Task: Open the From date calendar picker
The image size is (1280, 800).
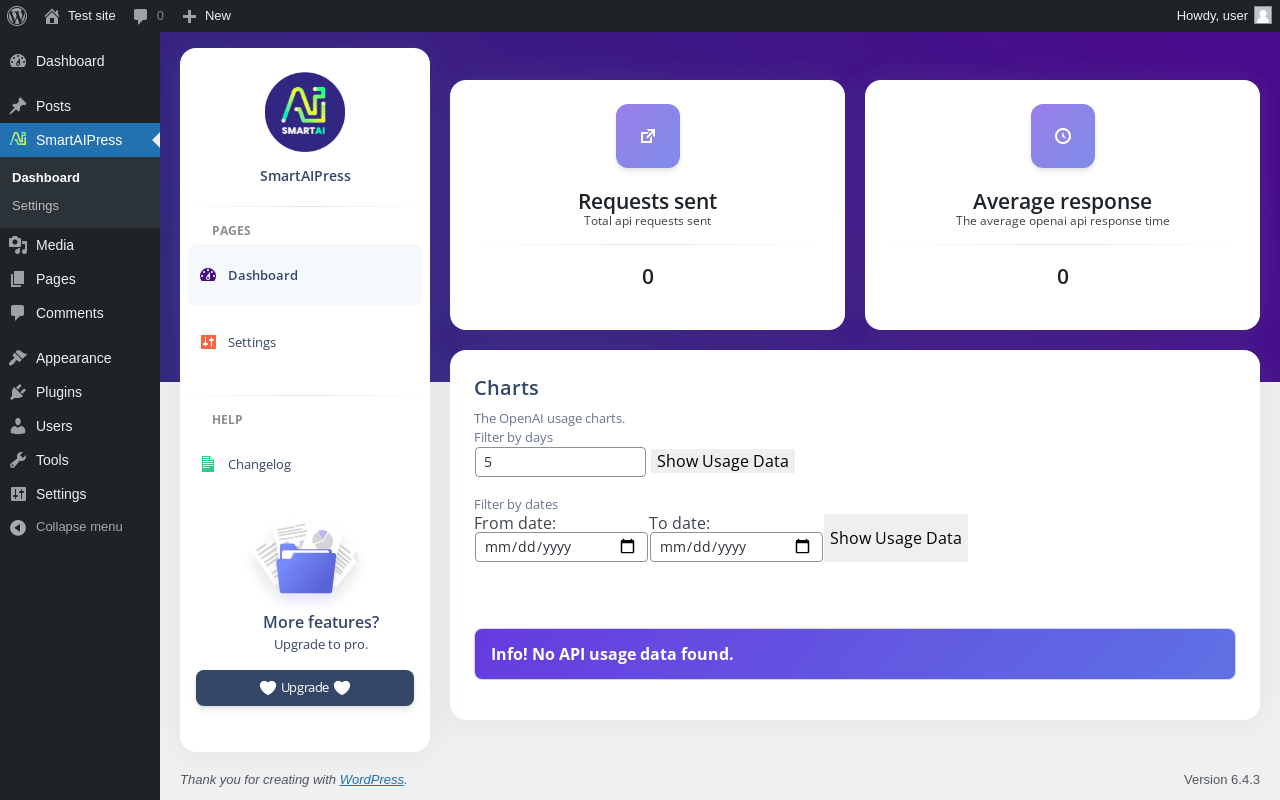Action: [628, 547]
